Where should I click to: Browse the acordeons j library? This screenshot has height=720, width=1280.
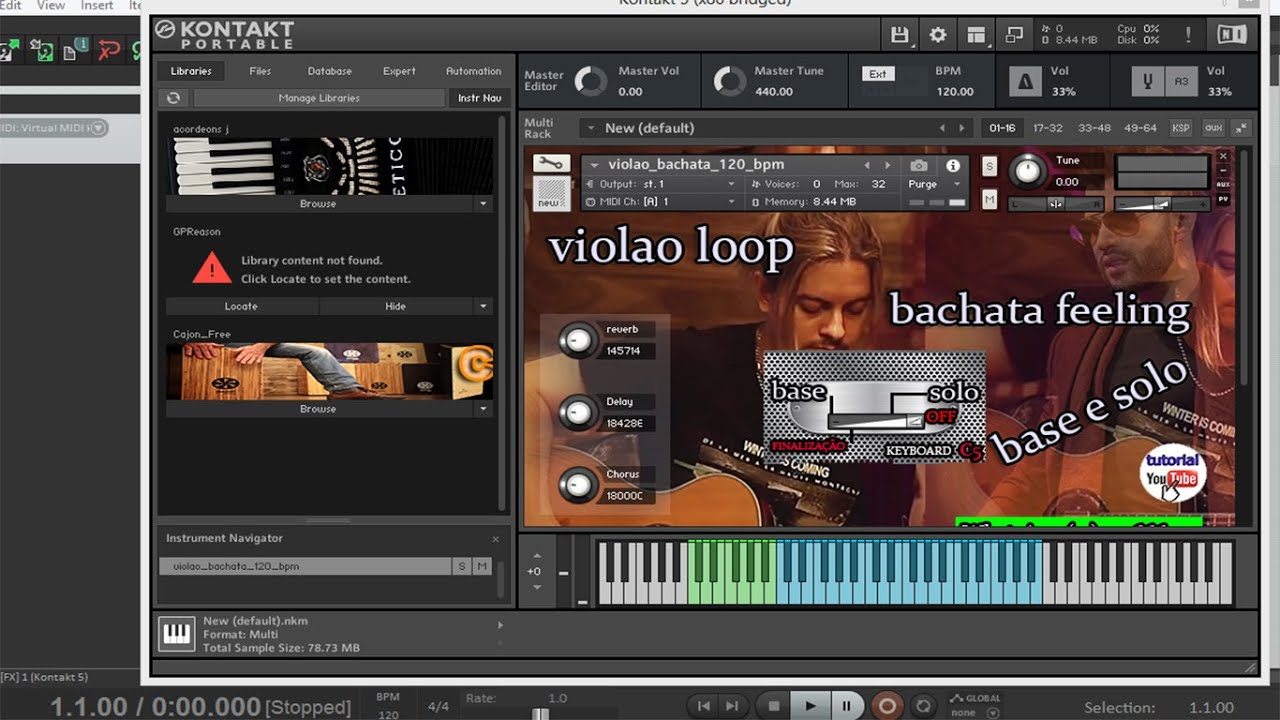(x=318, y=203)
